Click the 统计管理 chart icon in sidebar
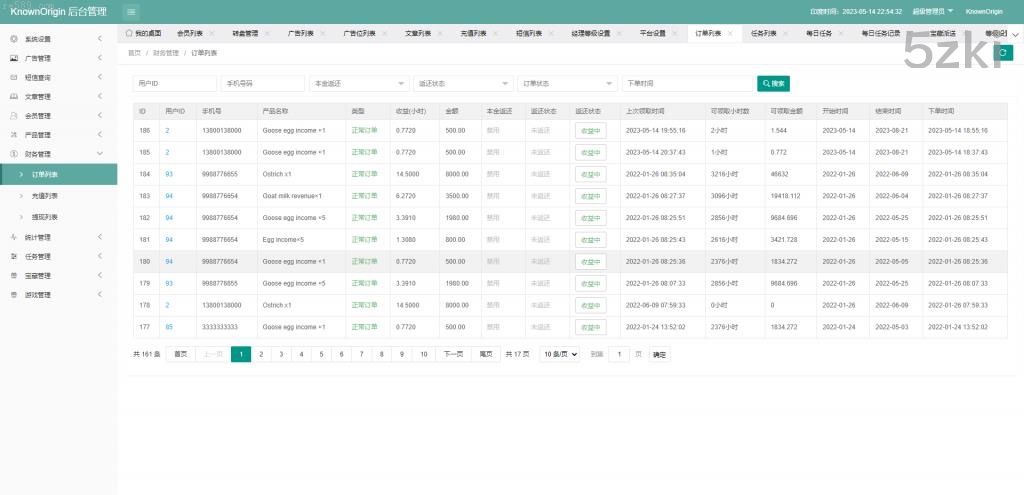This screenshot has width=1024, height=495. coord(13,237)
